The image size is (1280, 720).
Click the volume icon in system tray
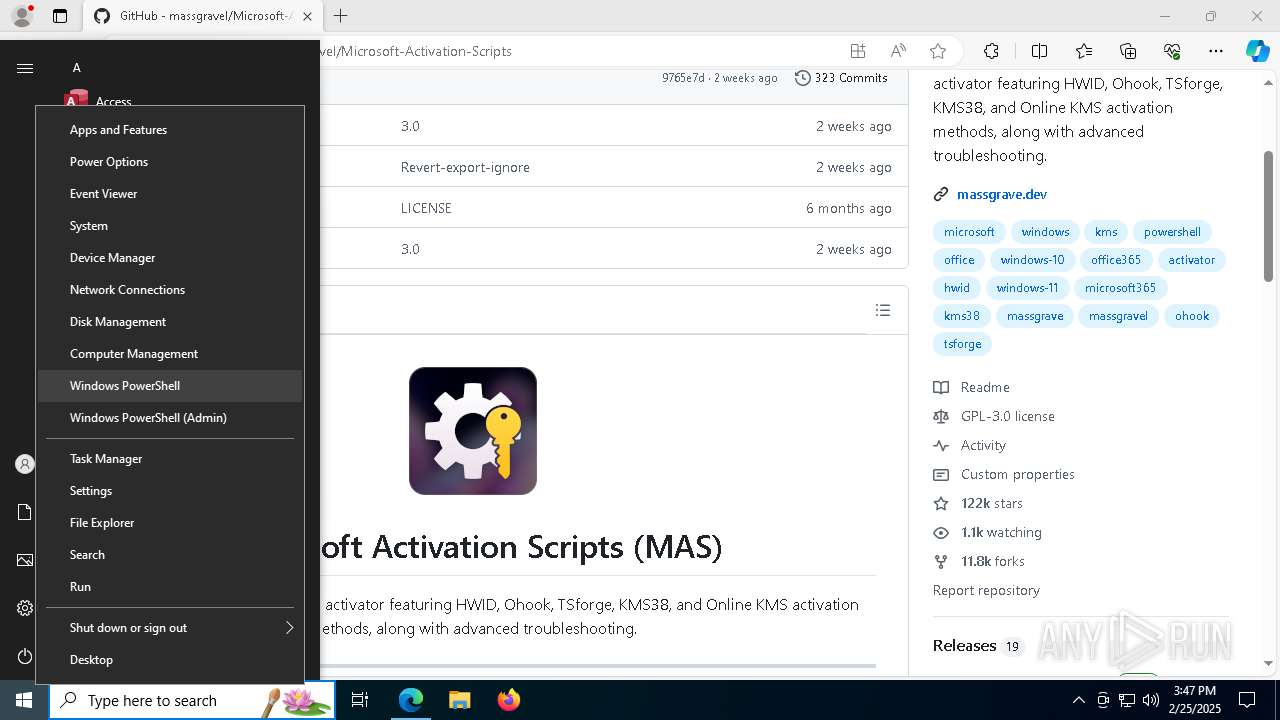[1150, 700]
